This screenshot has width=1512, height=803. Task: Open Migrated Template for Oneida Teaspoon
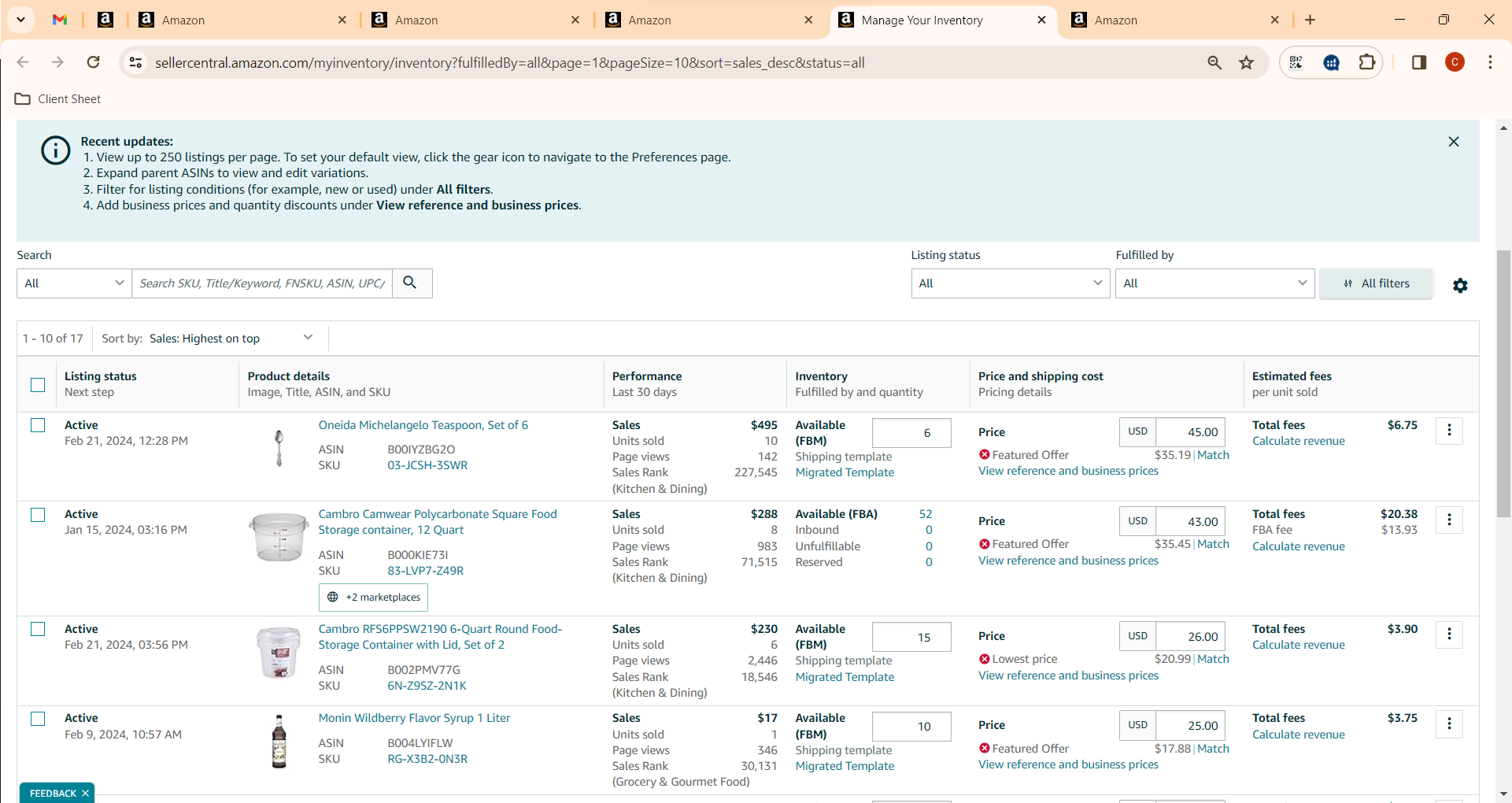845,472
